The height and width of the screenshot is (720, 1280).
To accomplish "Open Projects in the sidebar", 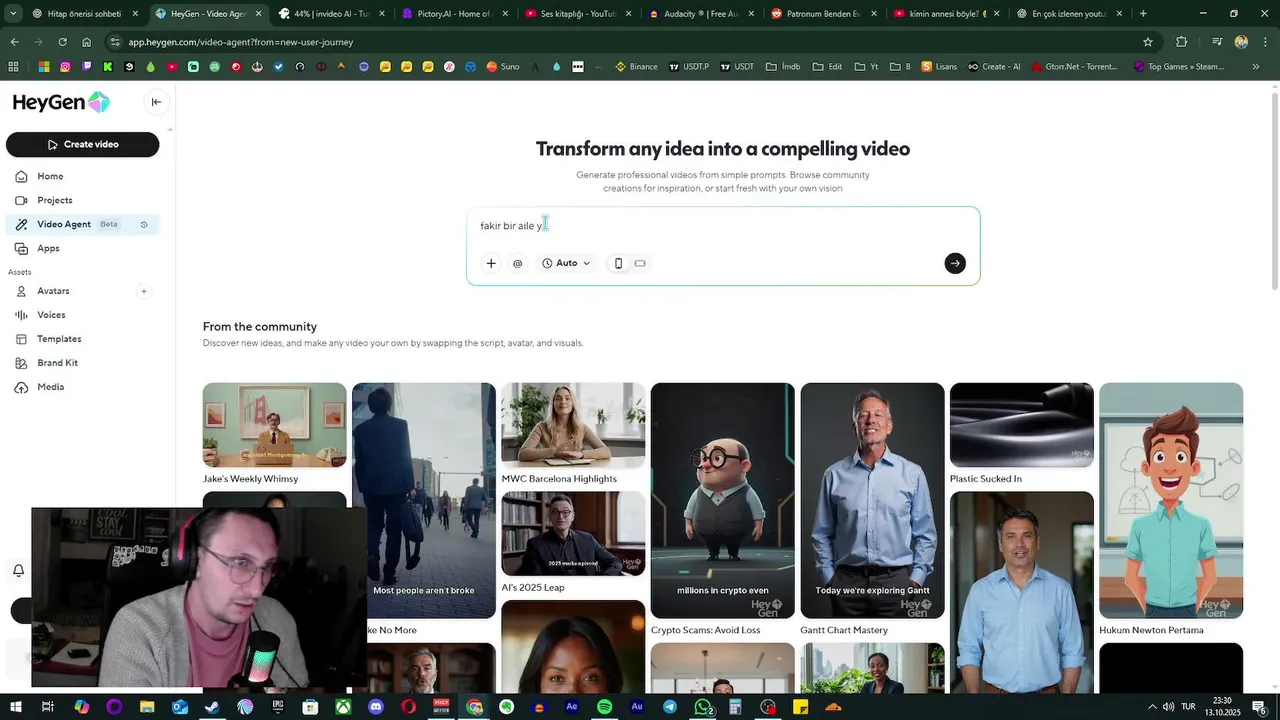I will click(x=54, y=200).
